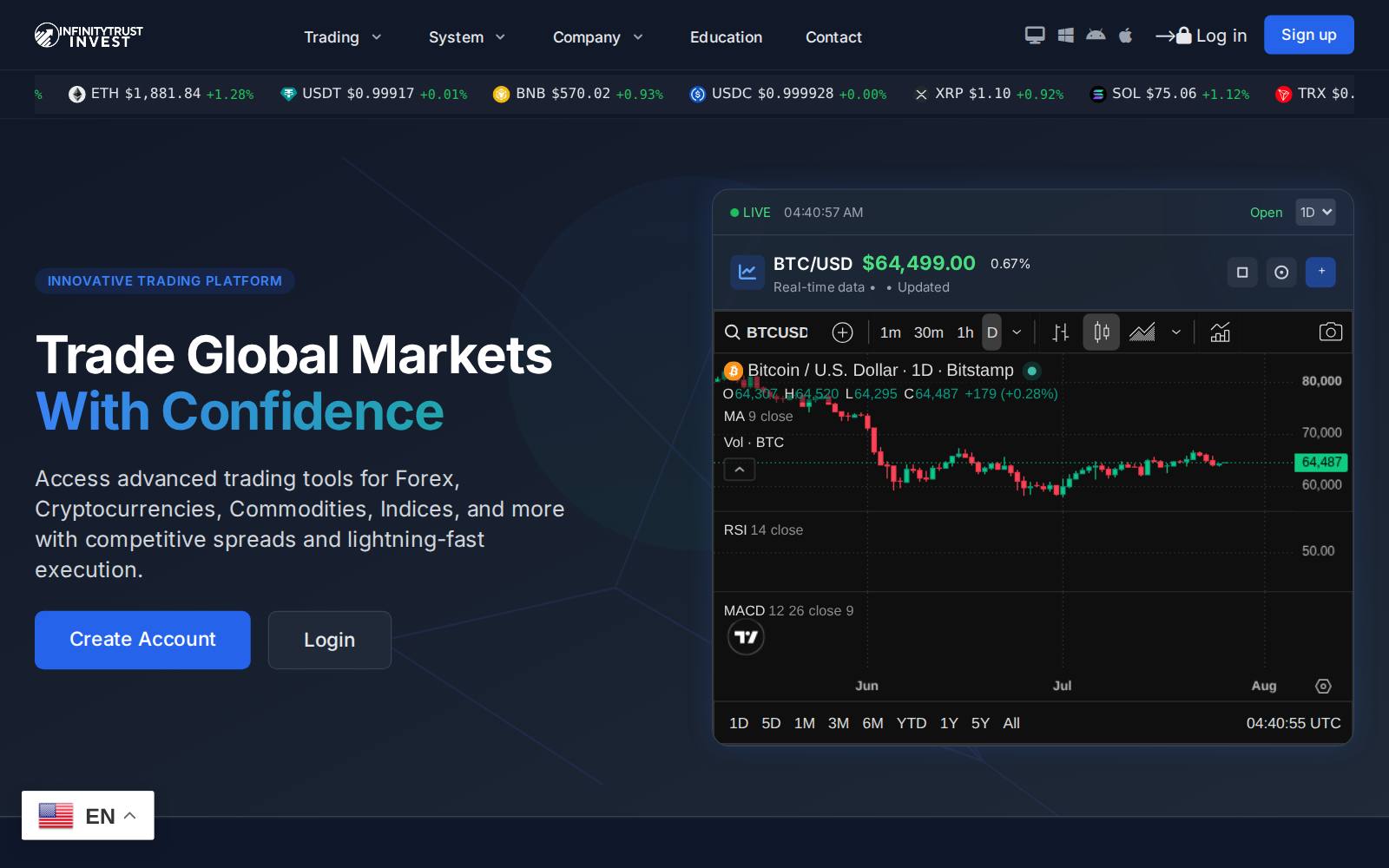Click the BTC/USD line chart icon
This screenshot has width=1389, height=868.
[x=747, y=272]
